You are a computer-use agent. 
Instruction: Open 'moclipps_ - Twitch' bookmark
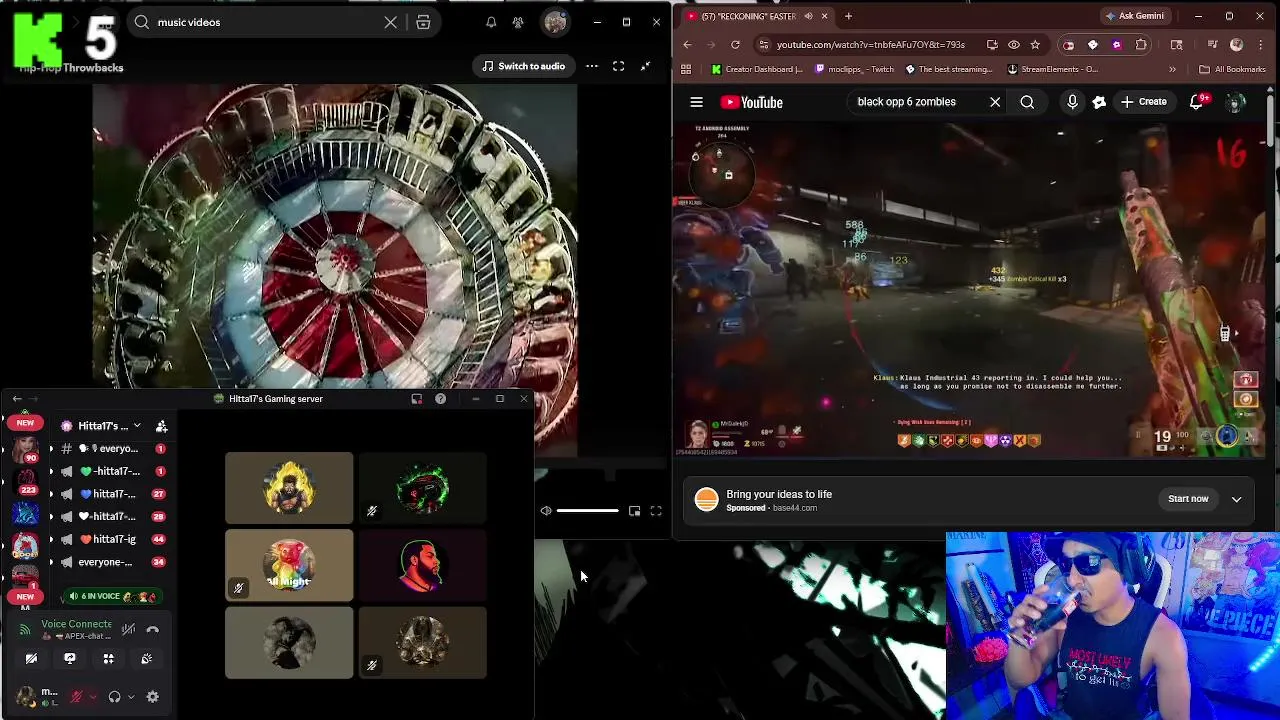(x=854, y=70)
